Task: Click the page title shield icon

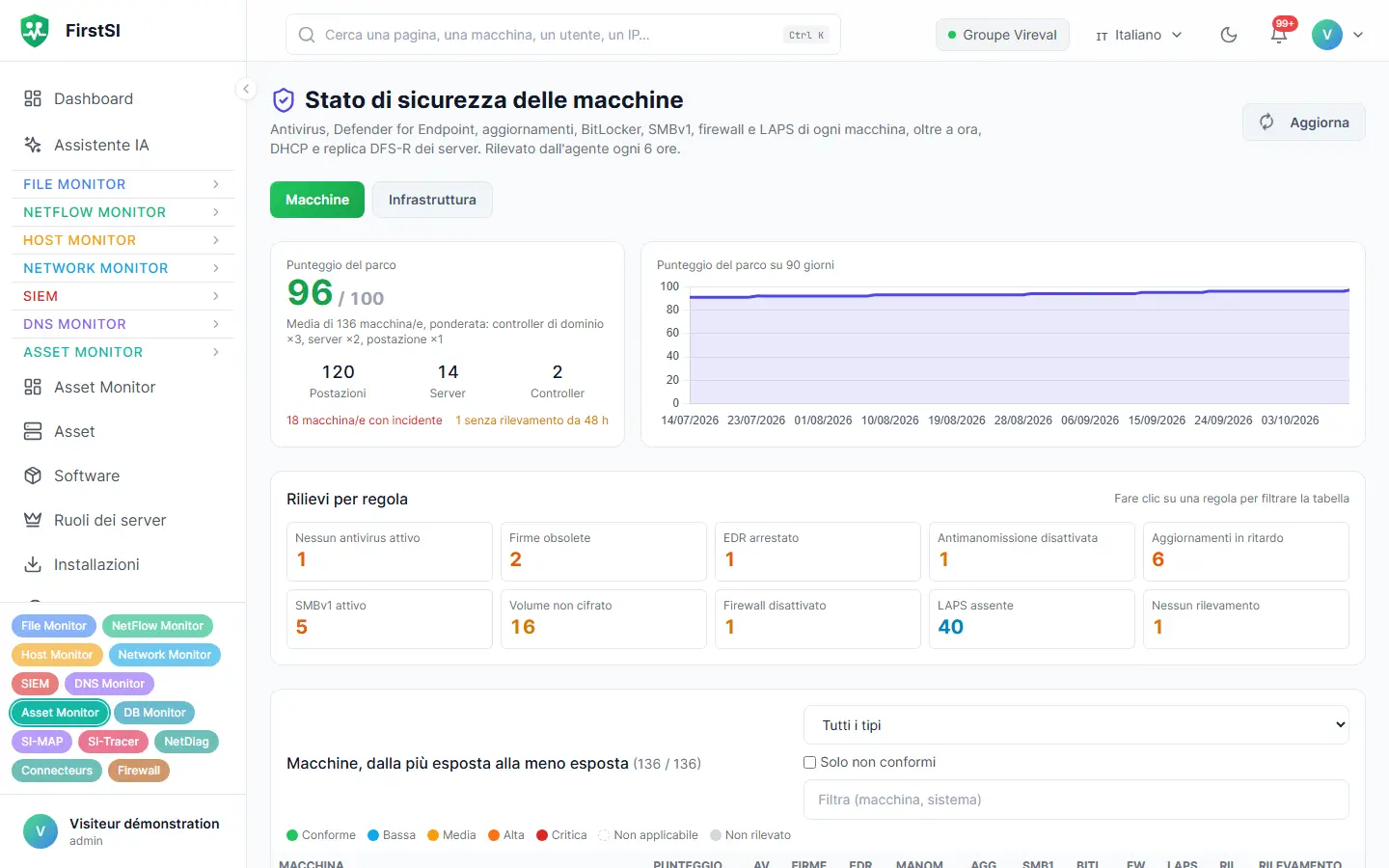Action: pyautogui.click(x=284, y=100)
